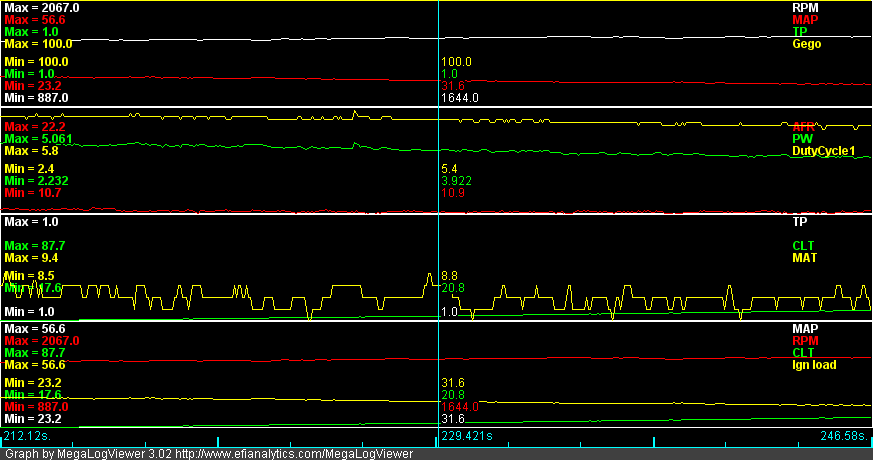Select the yellow Gego legend label

807,44
